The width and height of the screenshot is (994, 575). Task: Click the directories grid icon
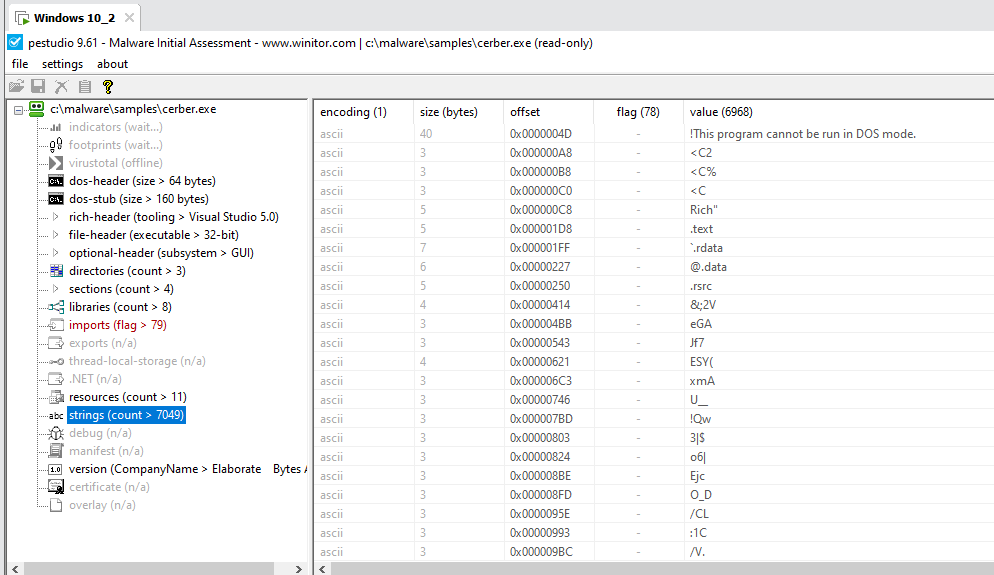(x=56, y=271)
